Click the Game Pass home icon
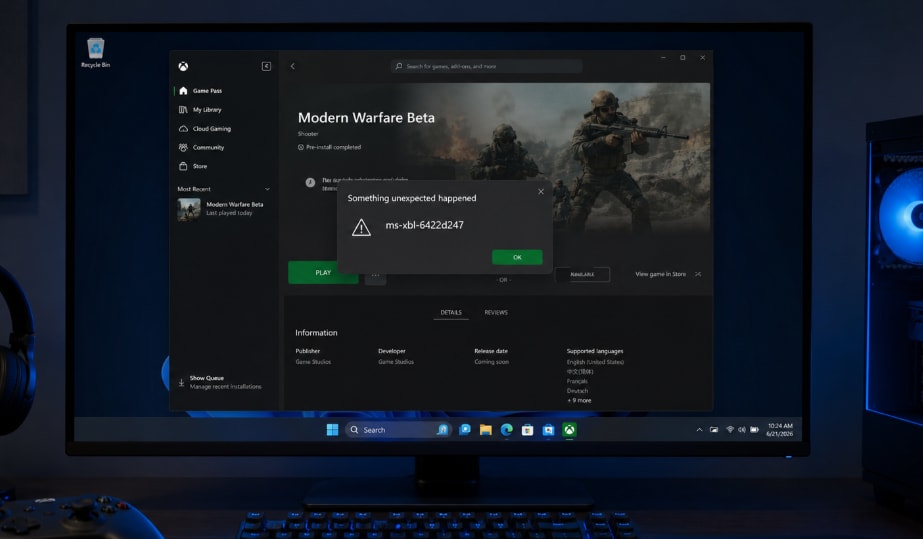Viewport: 923px width, 539px height. pyautogui.click(x=183, y=91)
